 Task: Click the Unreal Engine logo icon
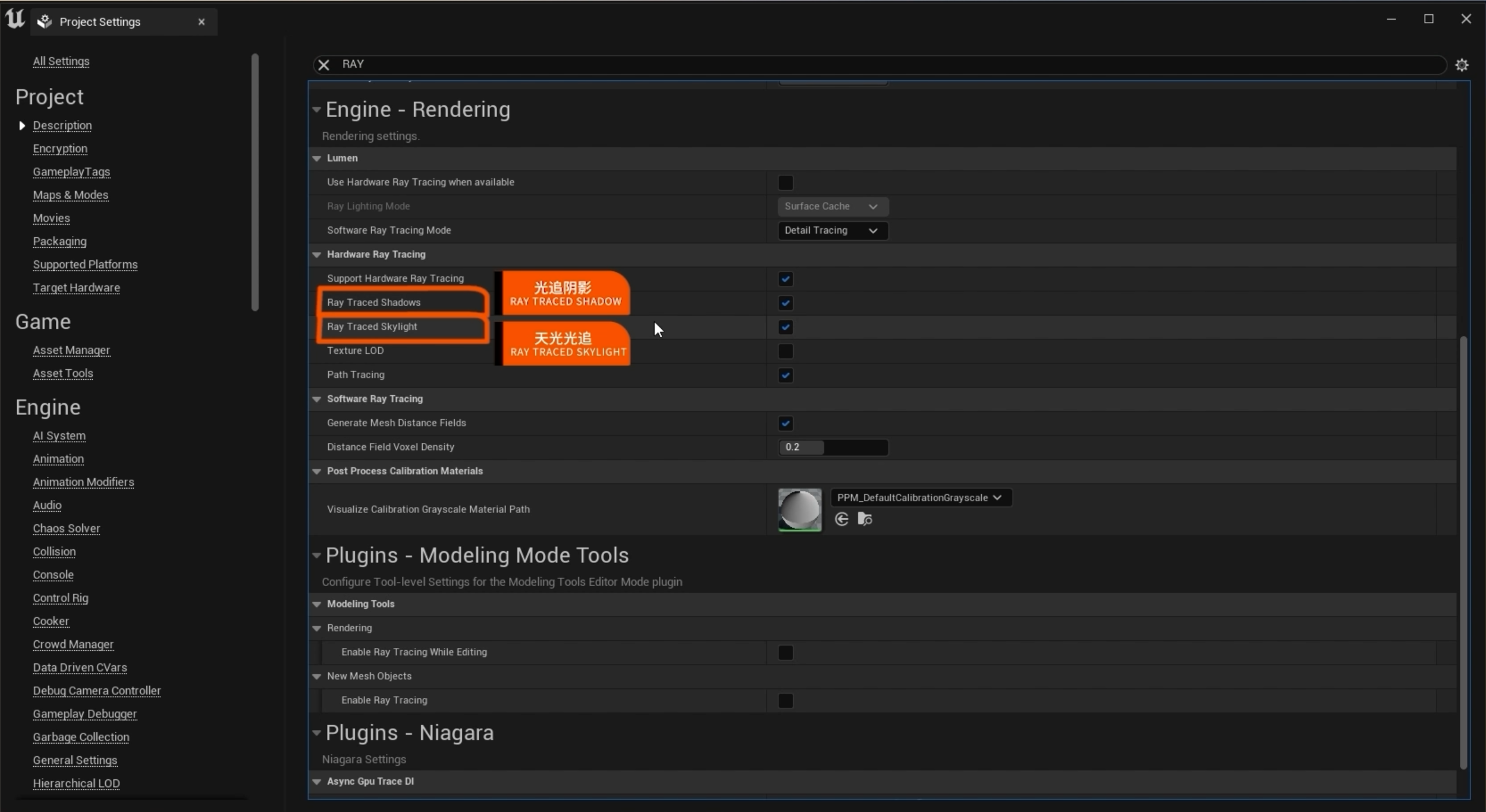(x=15, y=19)
